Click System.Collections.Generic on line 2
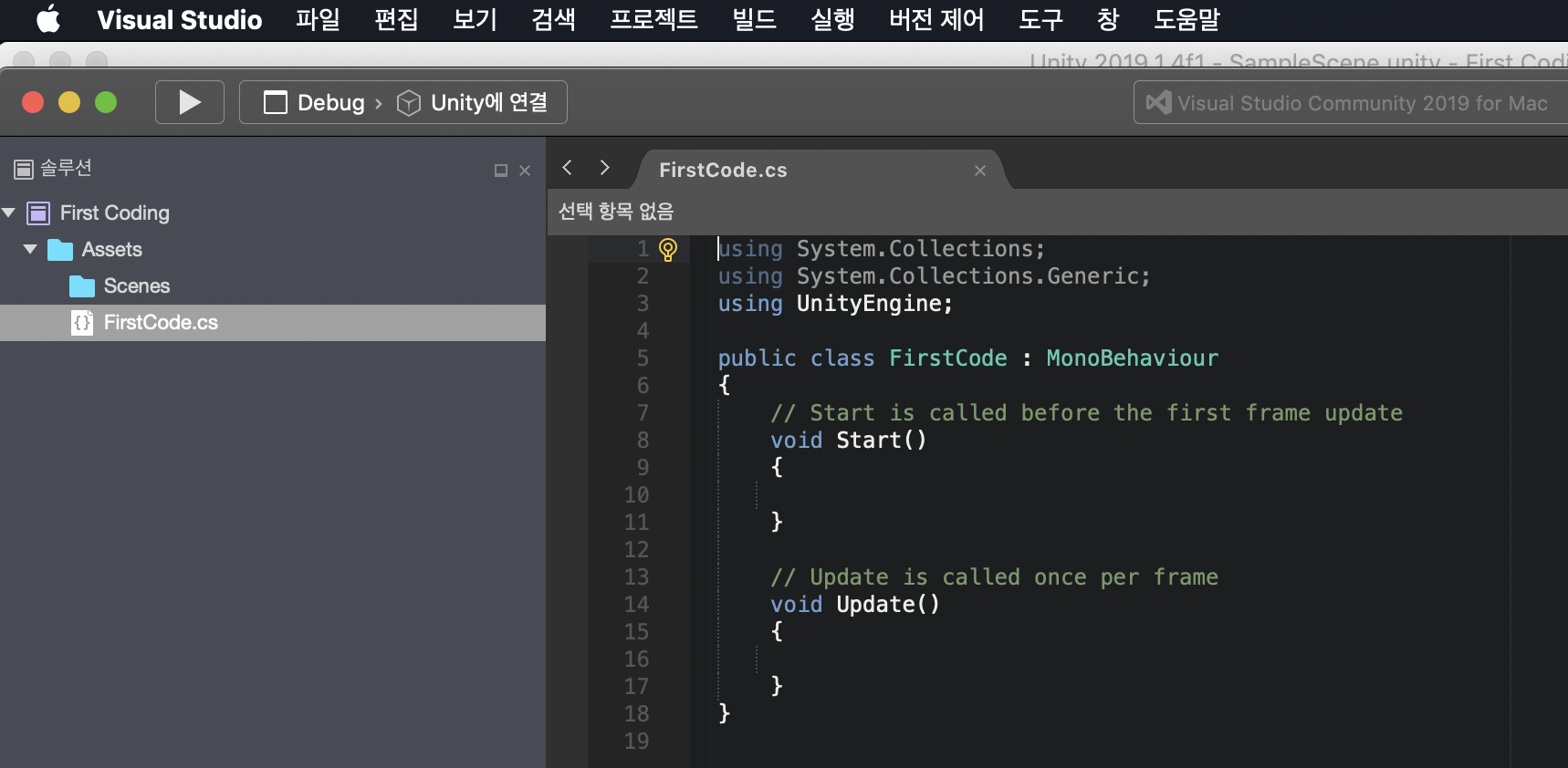The image size is (1568, 768). point(973,276)
